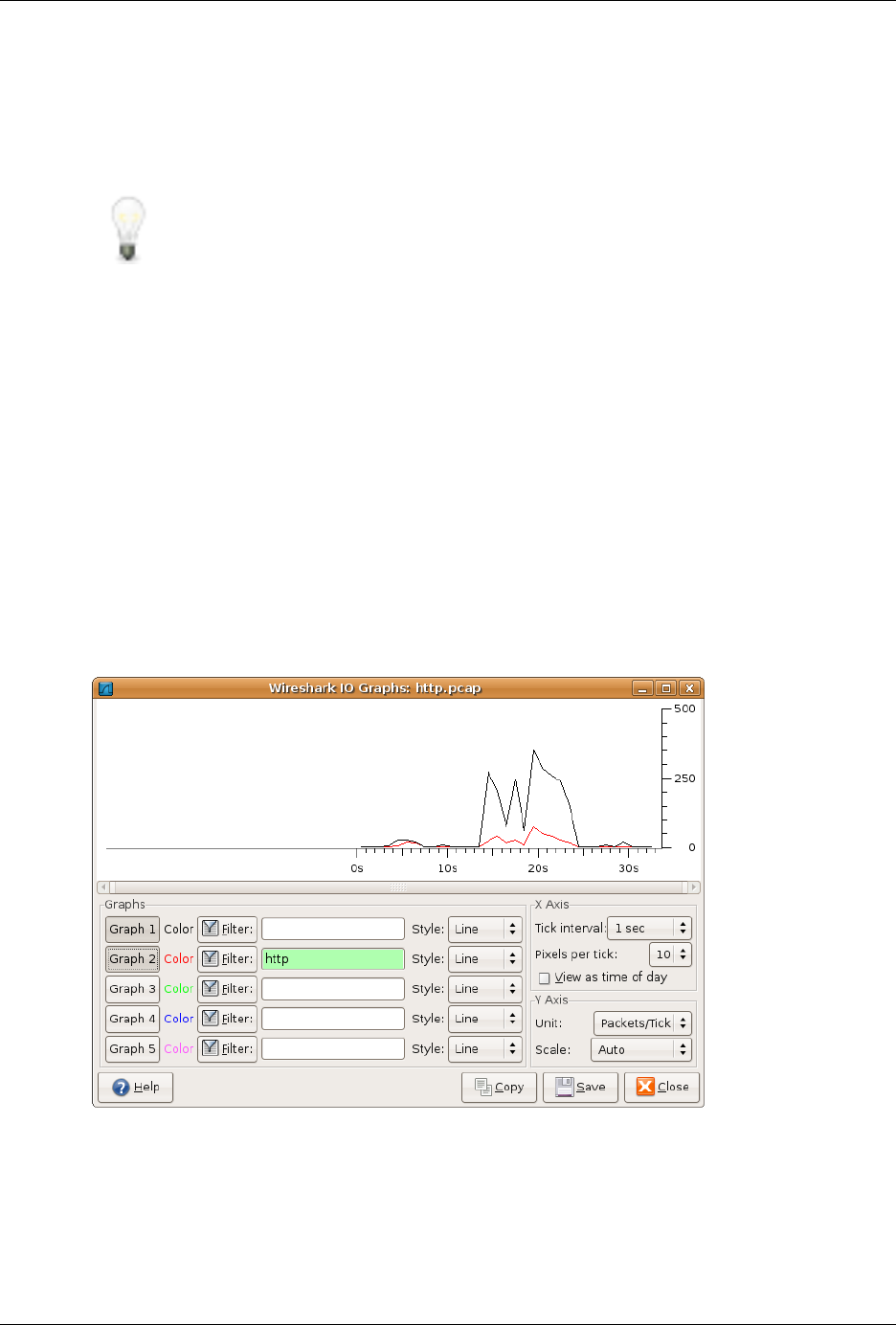Viewport: 896px width, 1325px height.
Task: Minimize the IO Graphs window
Action: pyautogui.click(x=642, y=688)
